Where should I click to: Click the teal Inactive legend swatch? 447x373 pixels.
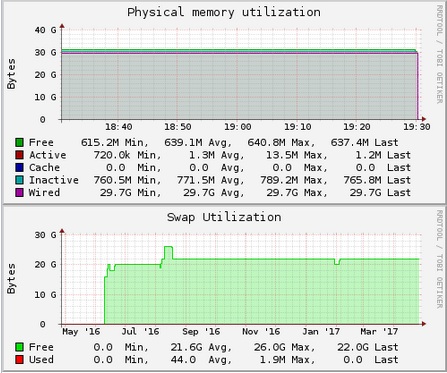pyautogui.click(x=19, y=180)
